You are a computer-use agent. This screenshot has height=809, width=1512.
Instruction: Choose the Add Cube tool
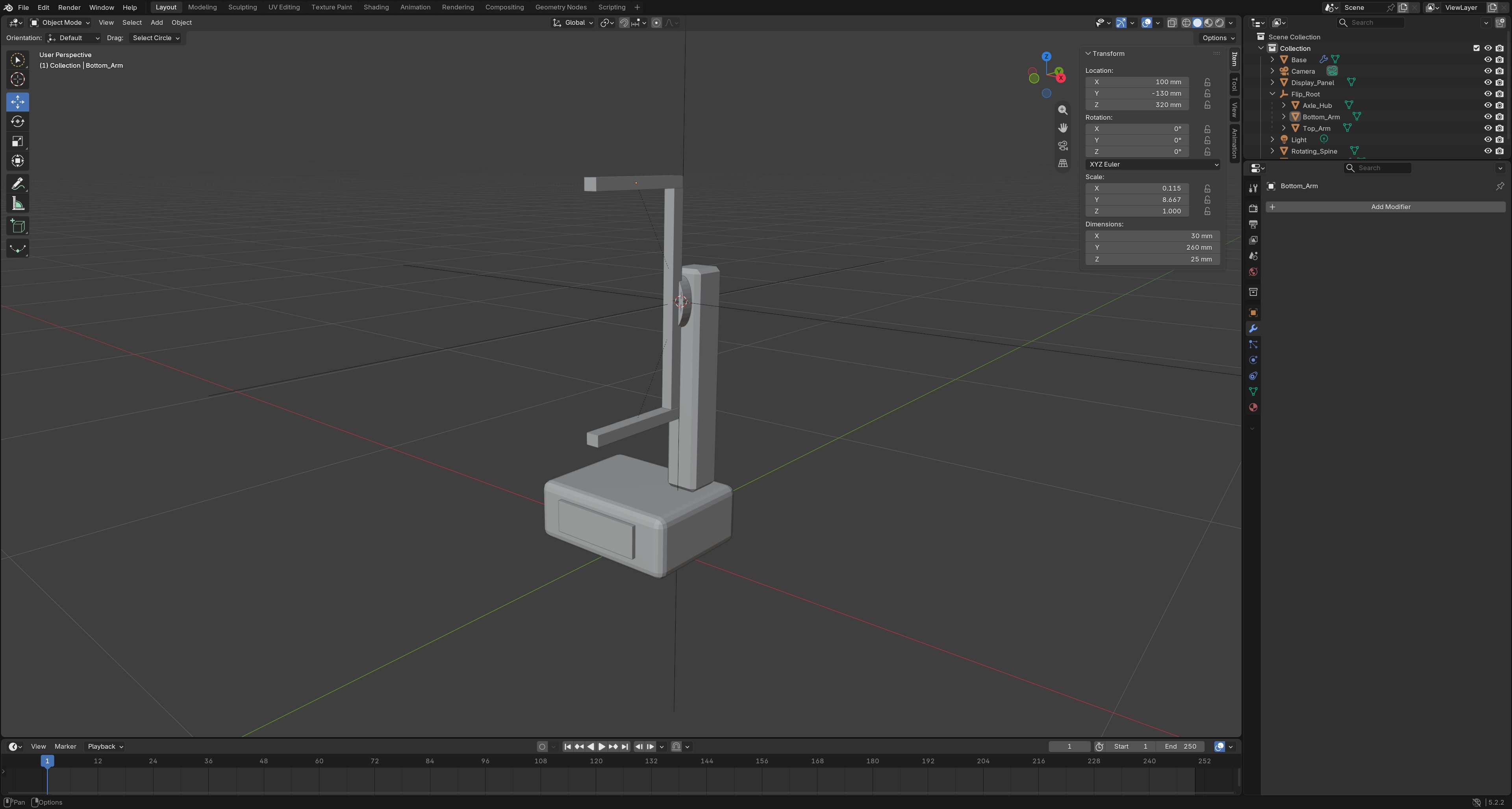[18, 226]
